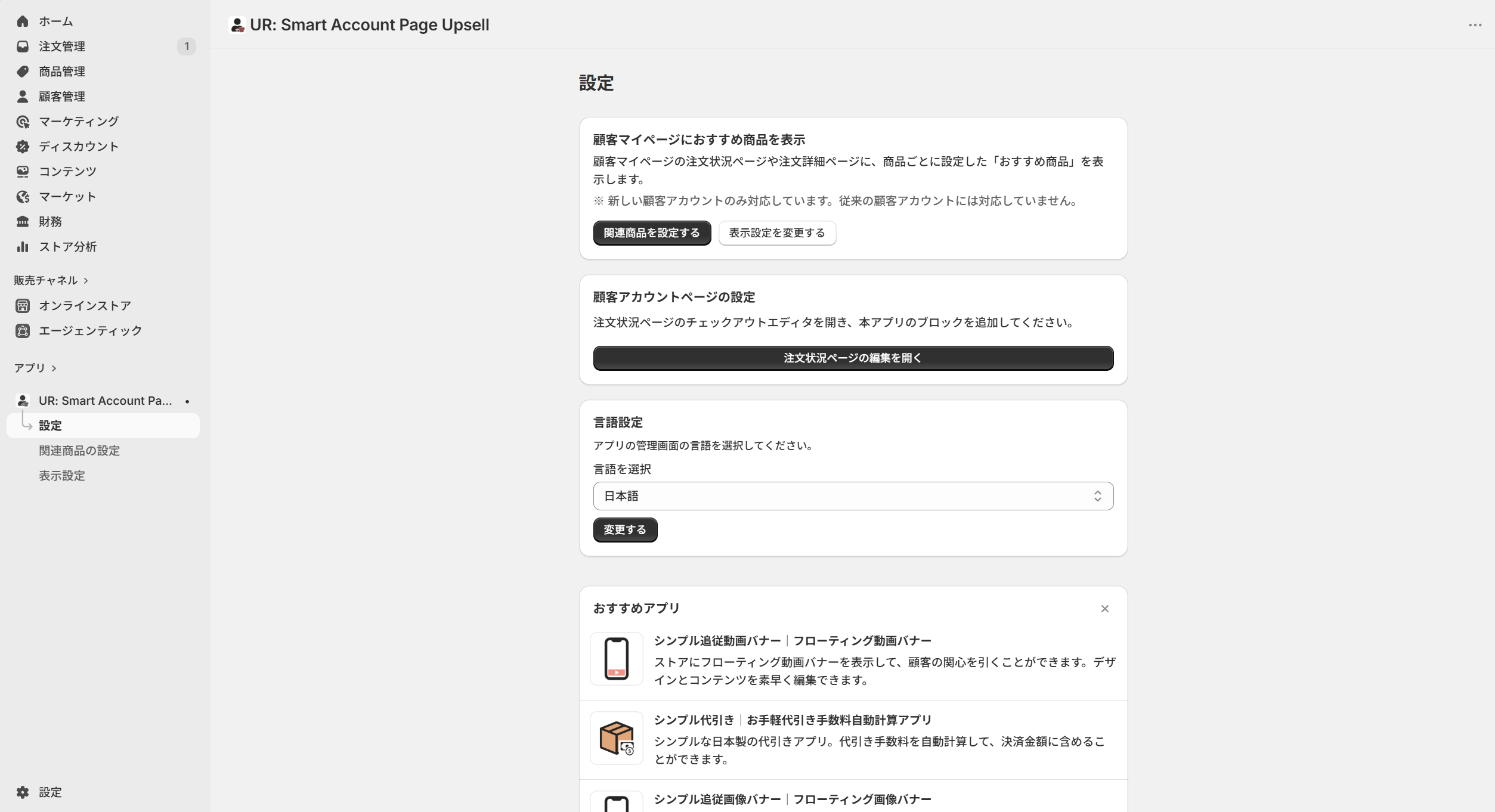Click the Customers (顧客管理) person icon

tap(23, 97)
